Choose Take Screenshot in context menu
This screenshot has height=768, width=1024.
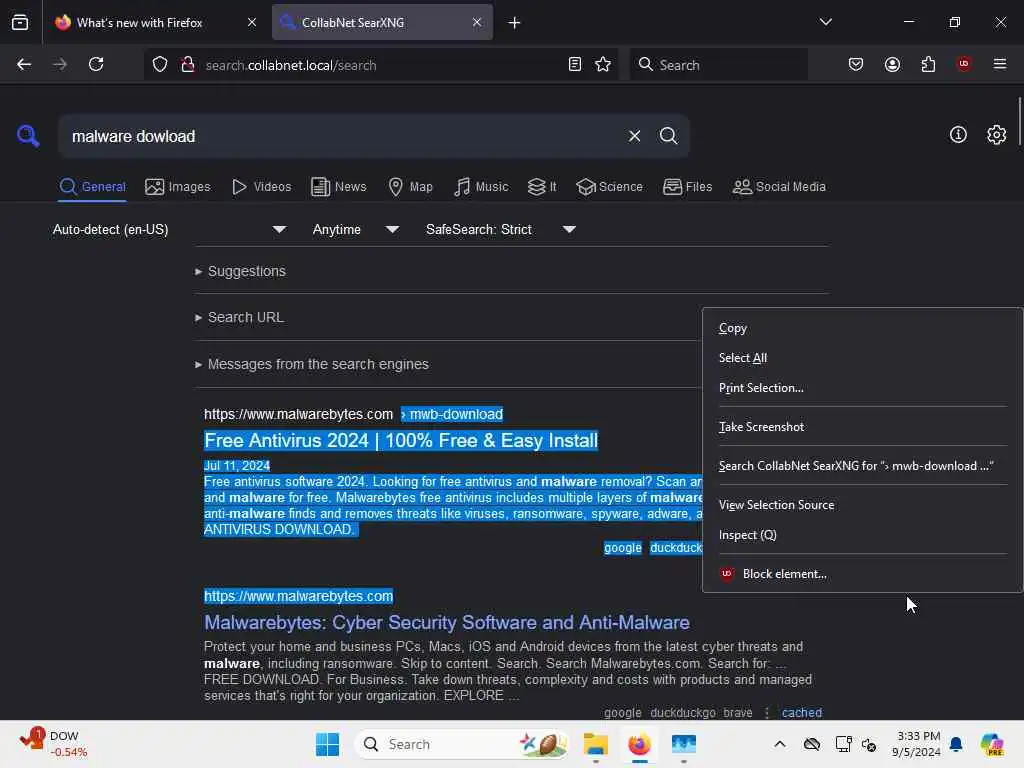(862, 426)
